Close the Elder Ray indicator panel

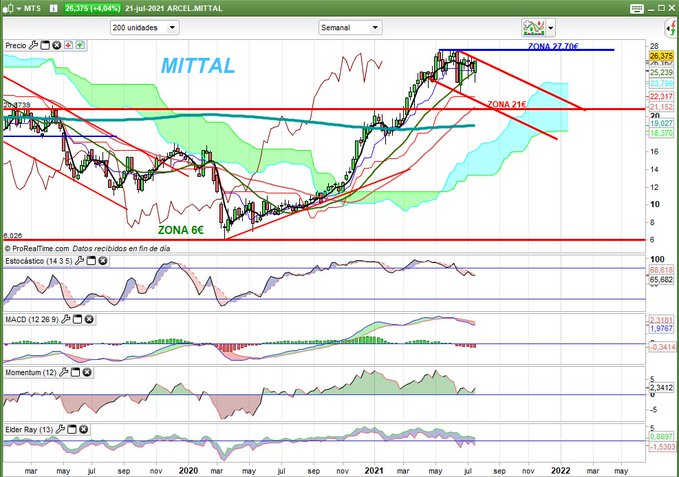84,429
